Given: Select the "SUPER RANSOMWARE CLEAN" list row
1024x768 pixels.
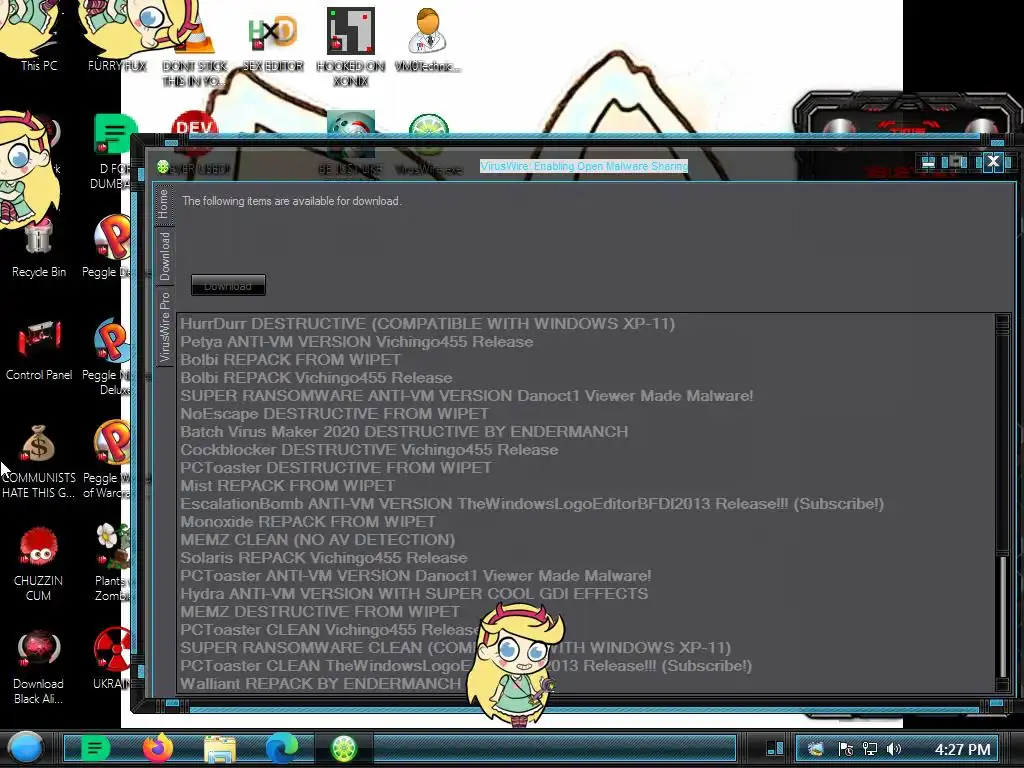Looking at the screenshot, I should point(586,648).
